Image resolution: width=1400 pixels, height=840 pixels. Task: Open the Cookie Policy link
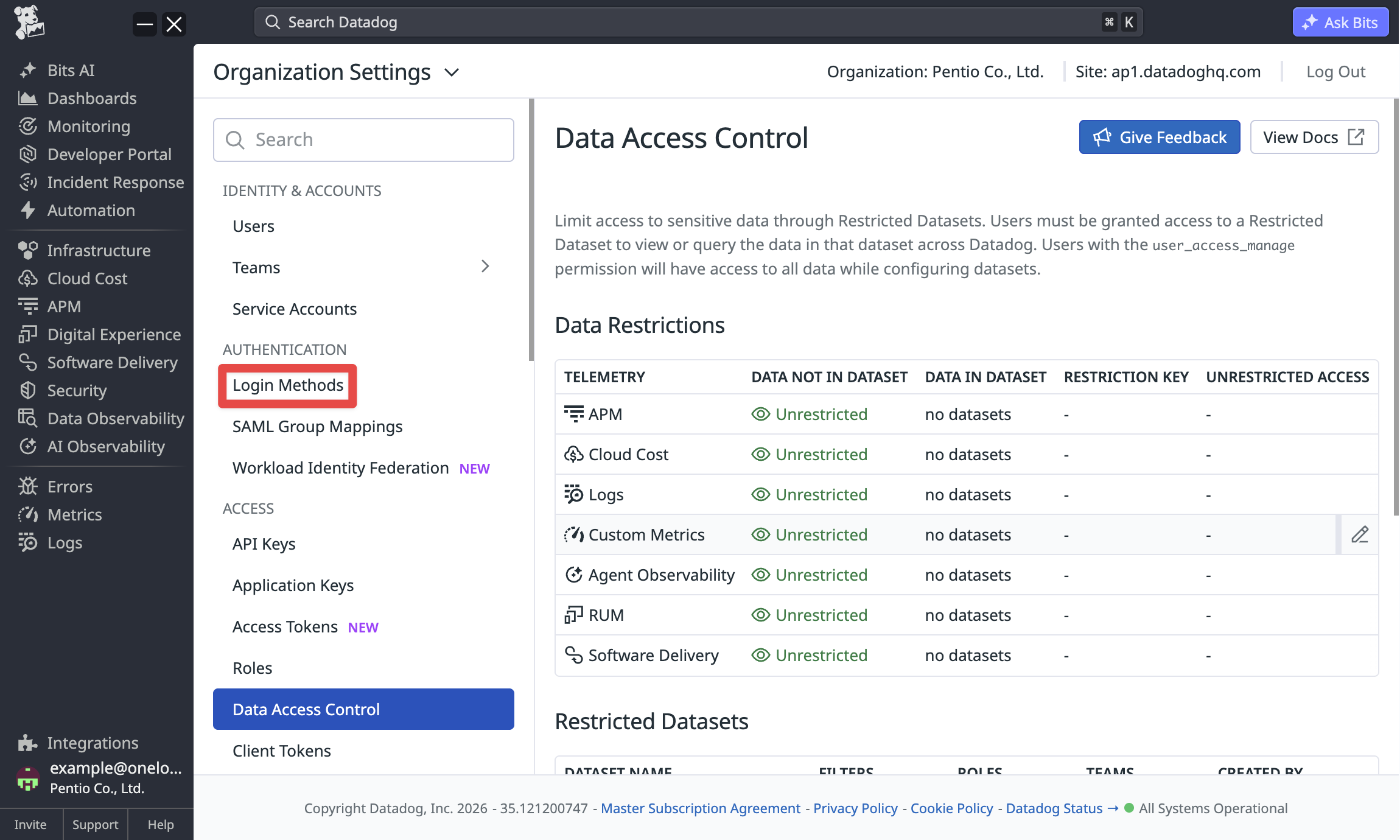pos(951,808)
